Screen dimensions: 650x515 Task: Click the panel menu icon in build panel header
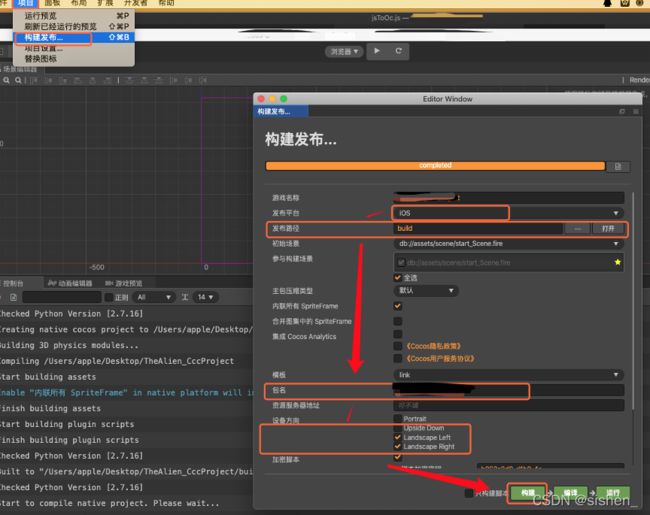point(635,112)
